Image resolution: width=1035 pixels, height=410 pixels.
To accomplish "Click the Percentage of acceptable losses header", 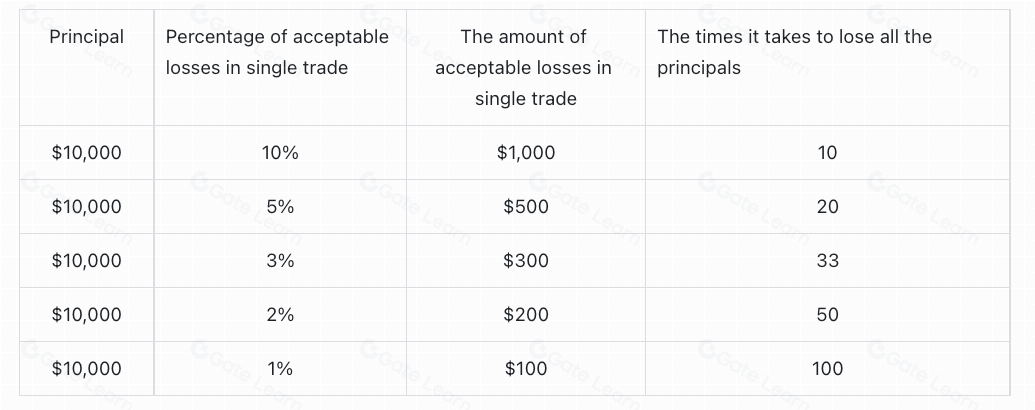I will [277, 52].
